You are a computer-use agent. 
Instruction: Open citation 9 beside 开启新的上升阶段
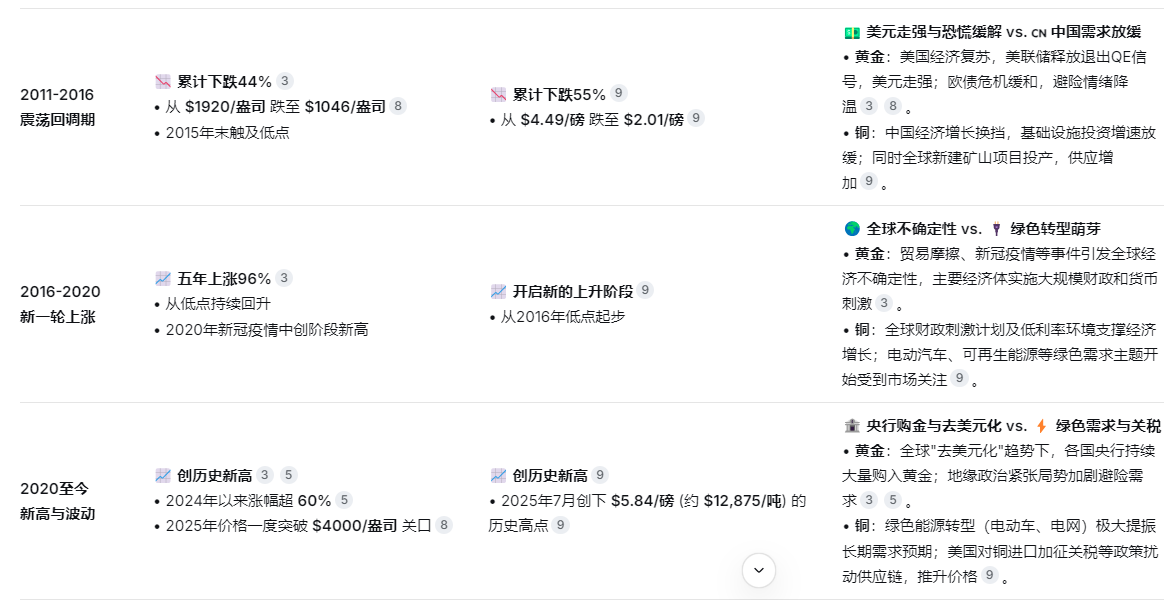coord(646,291)
